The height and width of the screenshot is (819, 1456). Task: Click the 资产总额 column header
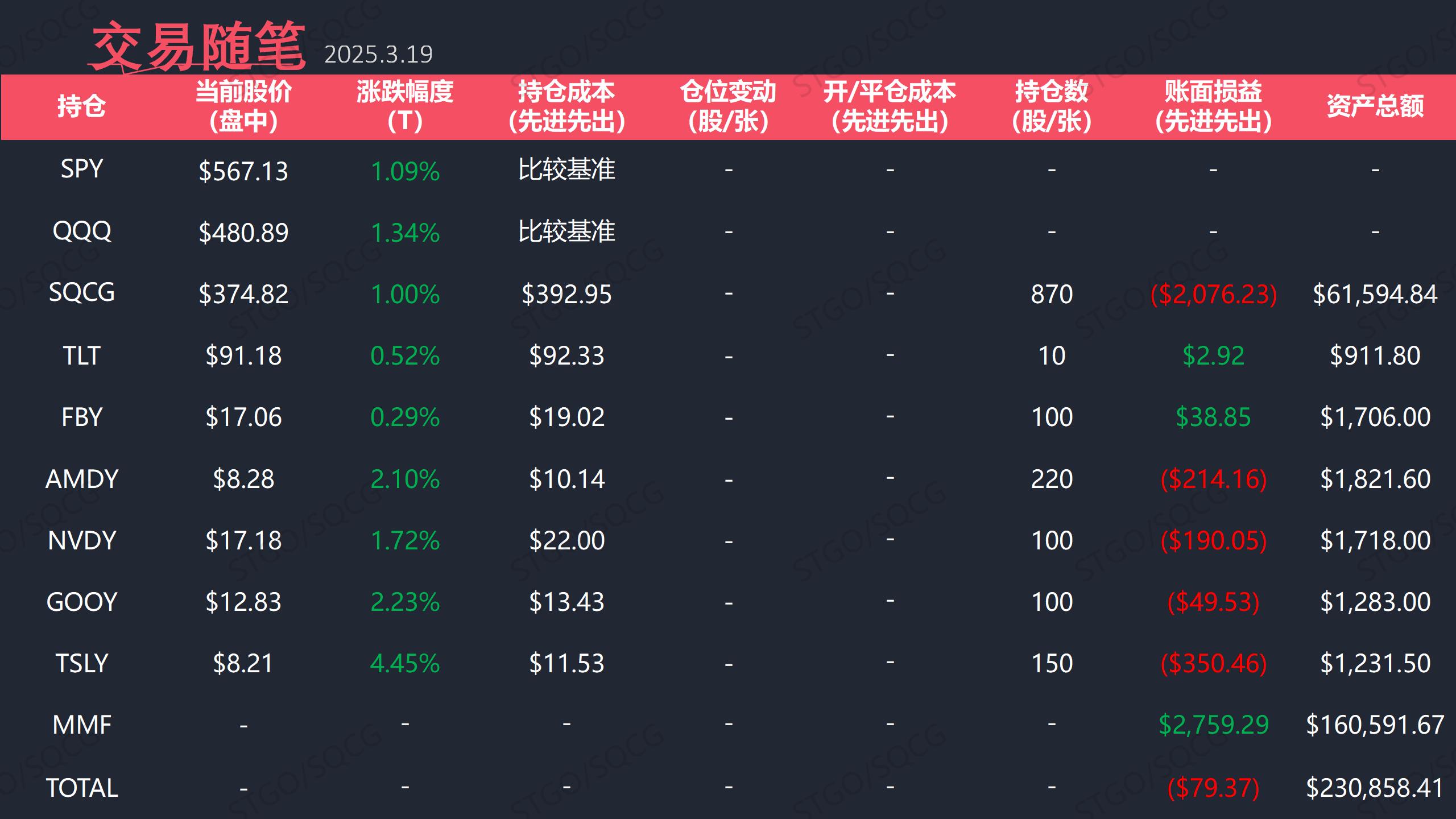pos(1375,106)
